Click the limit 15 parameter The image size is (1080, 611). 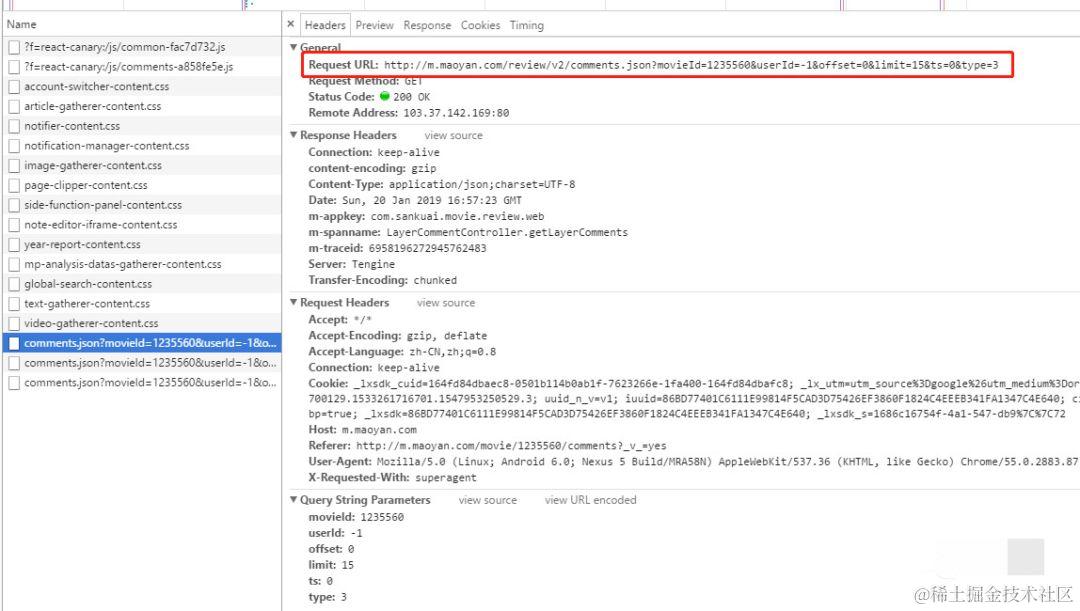tap(331, 565)
